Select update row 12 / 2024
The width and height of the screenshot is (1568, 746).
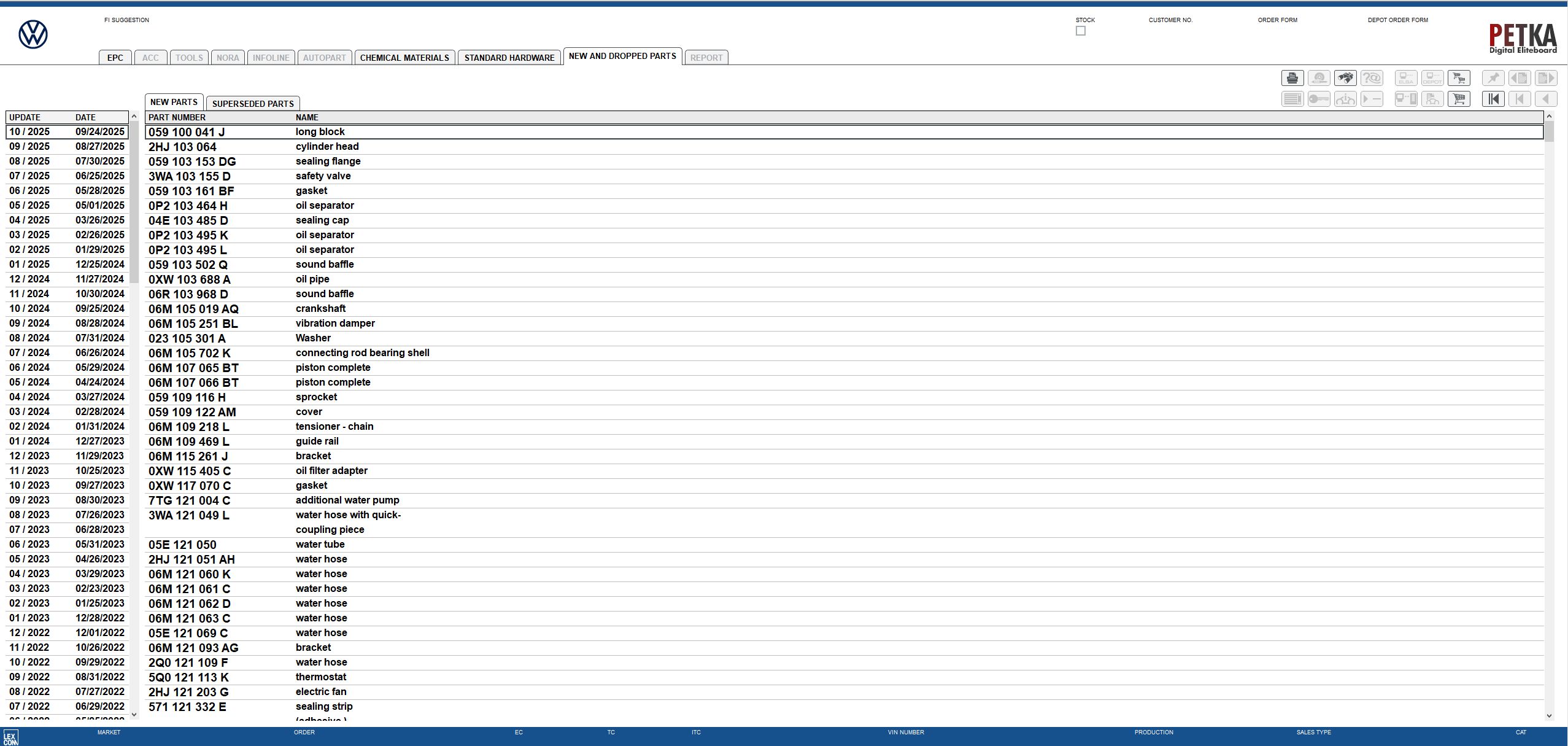[67, 279]
